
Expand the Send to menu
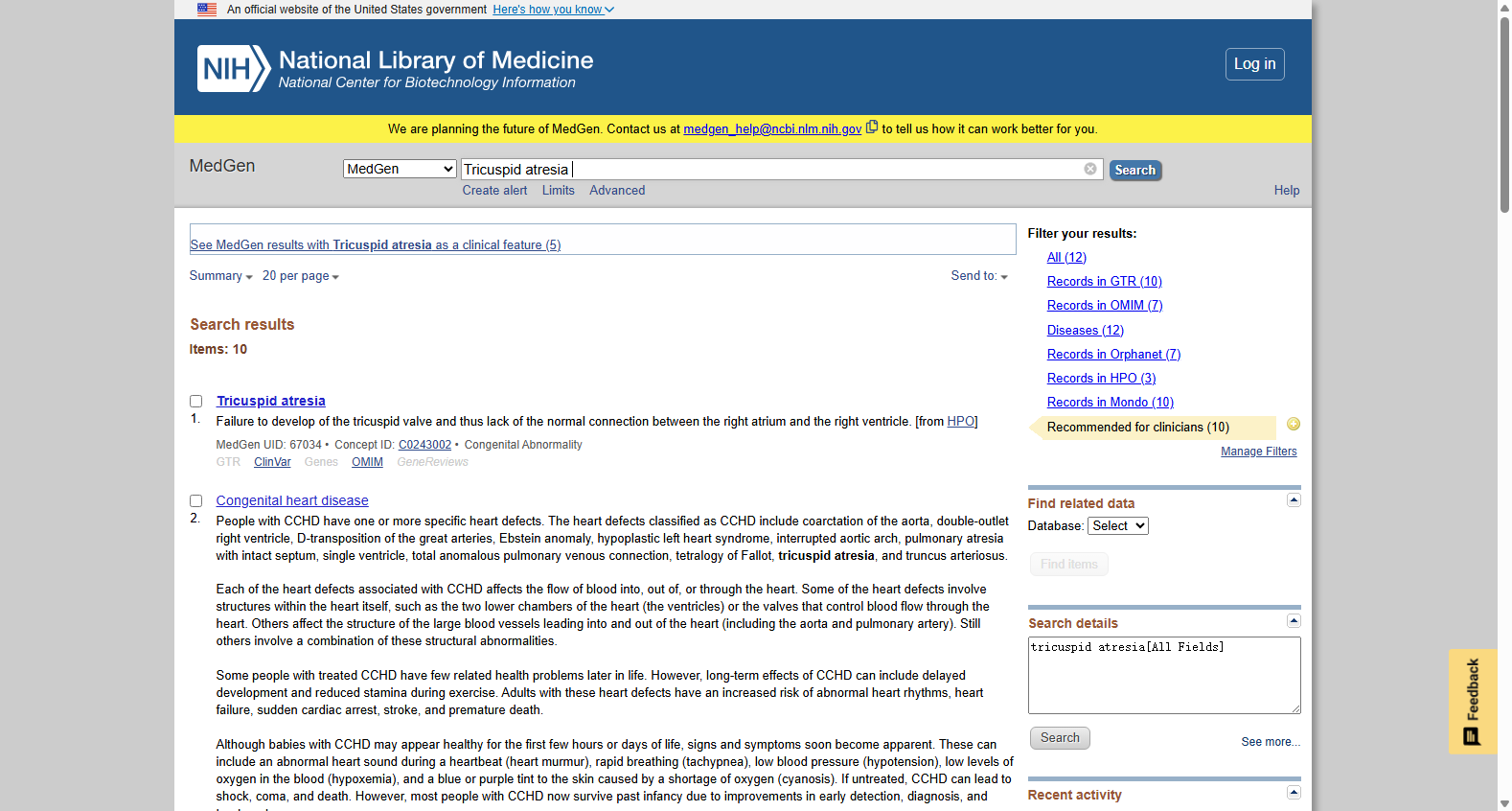[979, 276]
